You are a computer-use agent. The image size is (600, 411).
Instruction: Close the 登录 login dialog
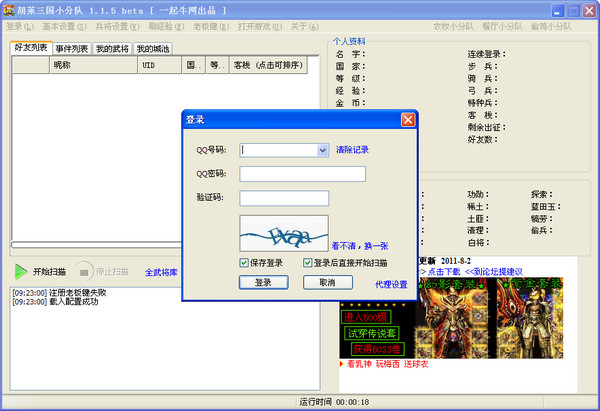pos(407,119)
